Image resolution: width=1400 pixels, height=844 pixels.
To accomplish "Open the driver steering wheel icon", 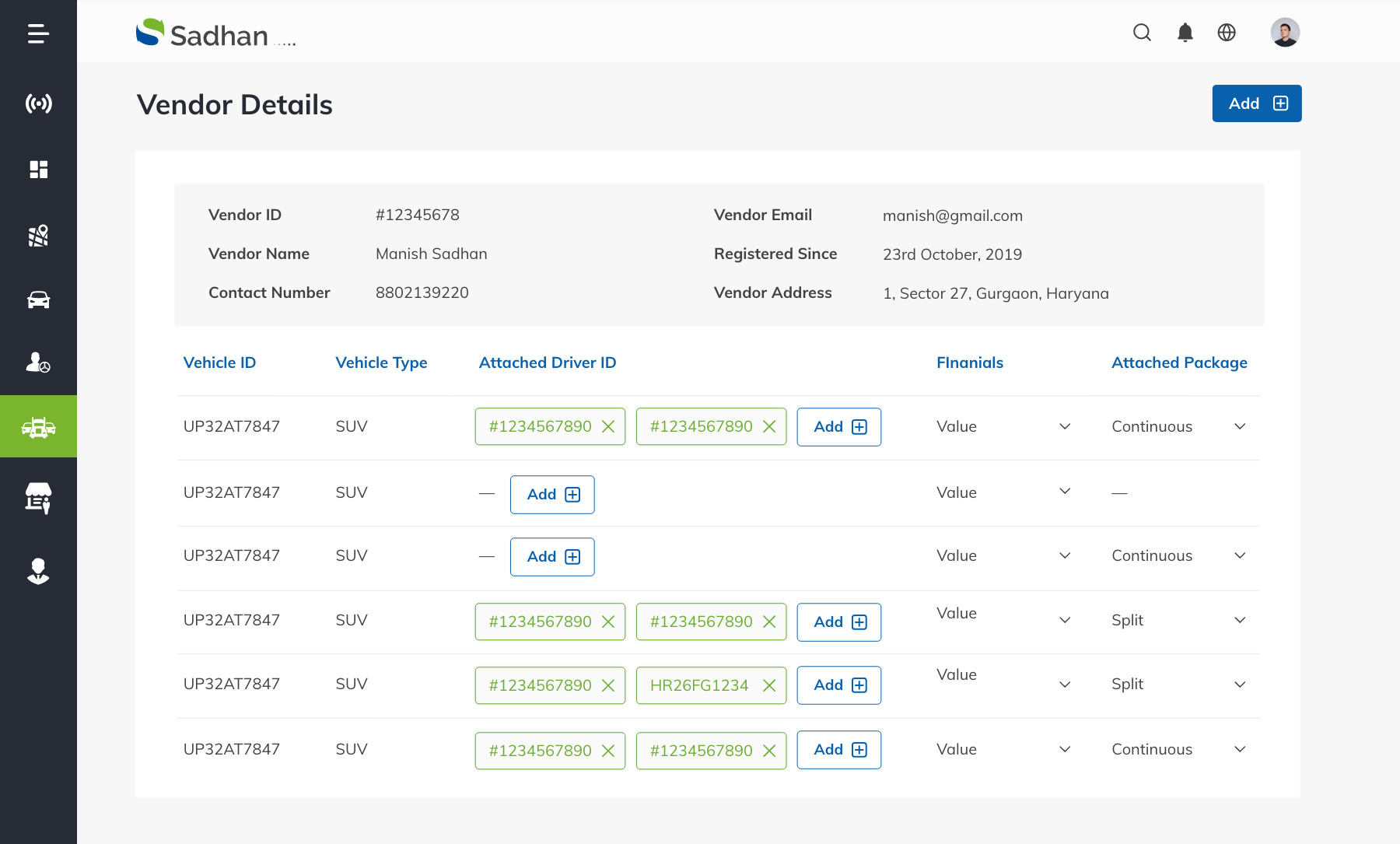I will (38, 362).
